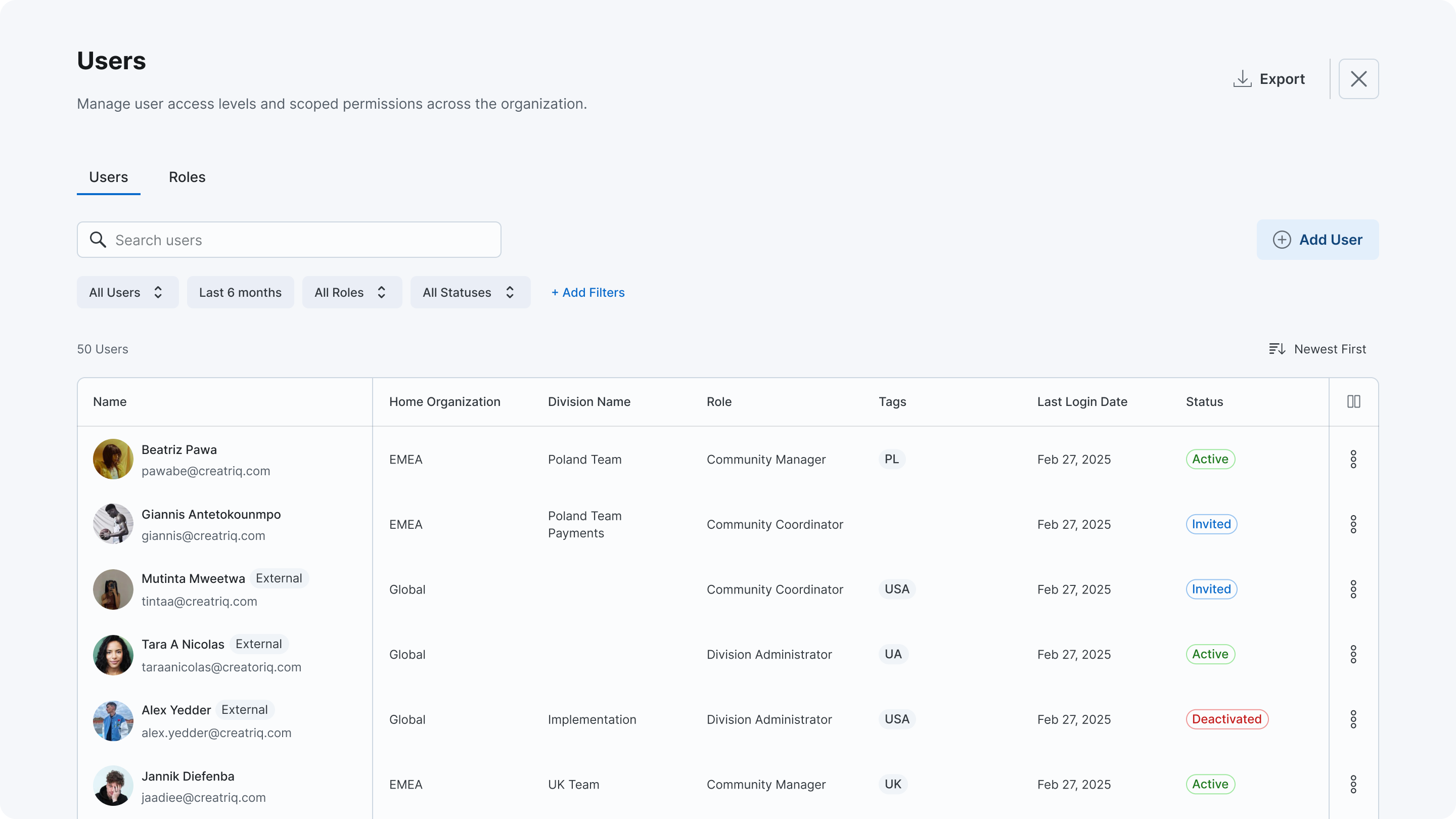This screenshot has width=1456, height=819.
Task: Expand the All Statuses dropdown
Action: coord(470,292)
